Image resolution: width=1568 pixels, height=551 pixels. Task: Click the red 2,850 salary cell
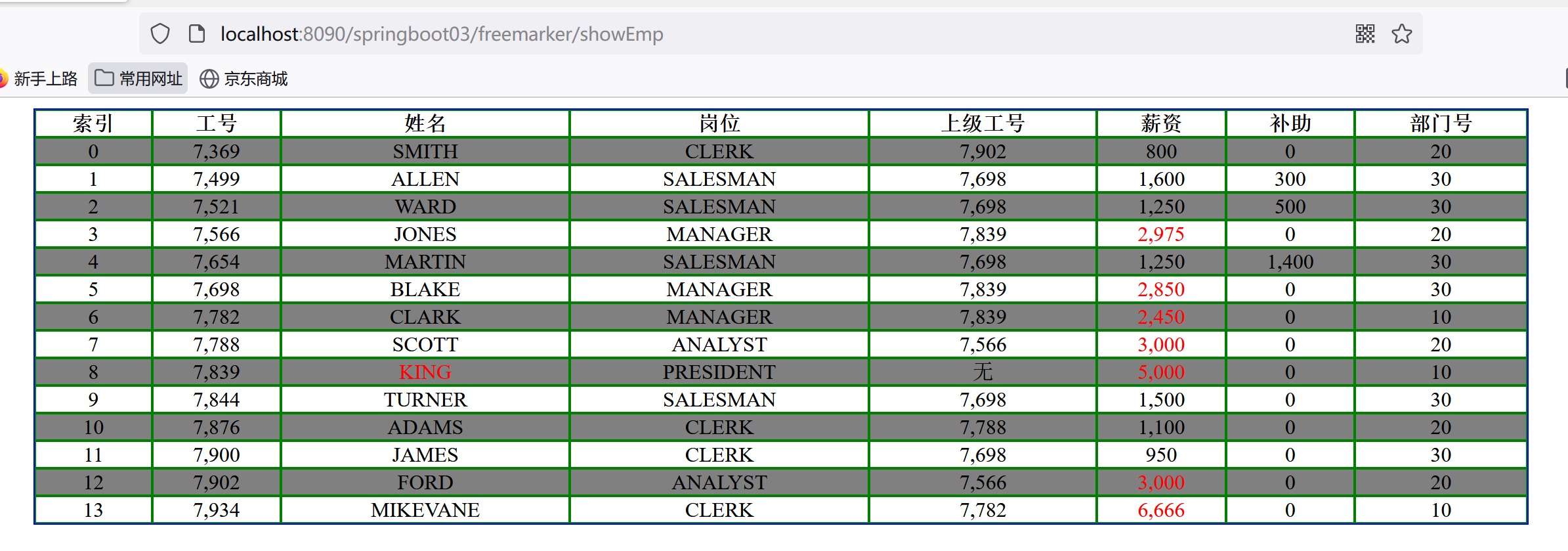coord(1161,289)
